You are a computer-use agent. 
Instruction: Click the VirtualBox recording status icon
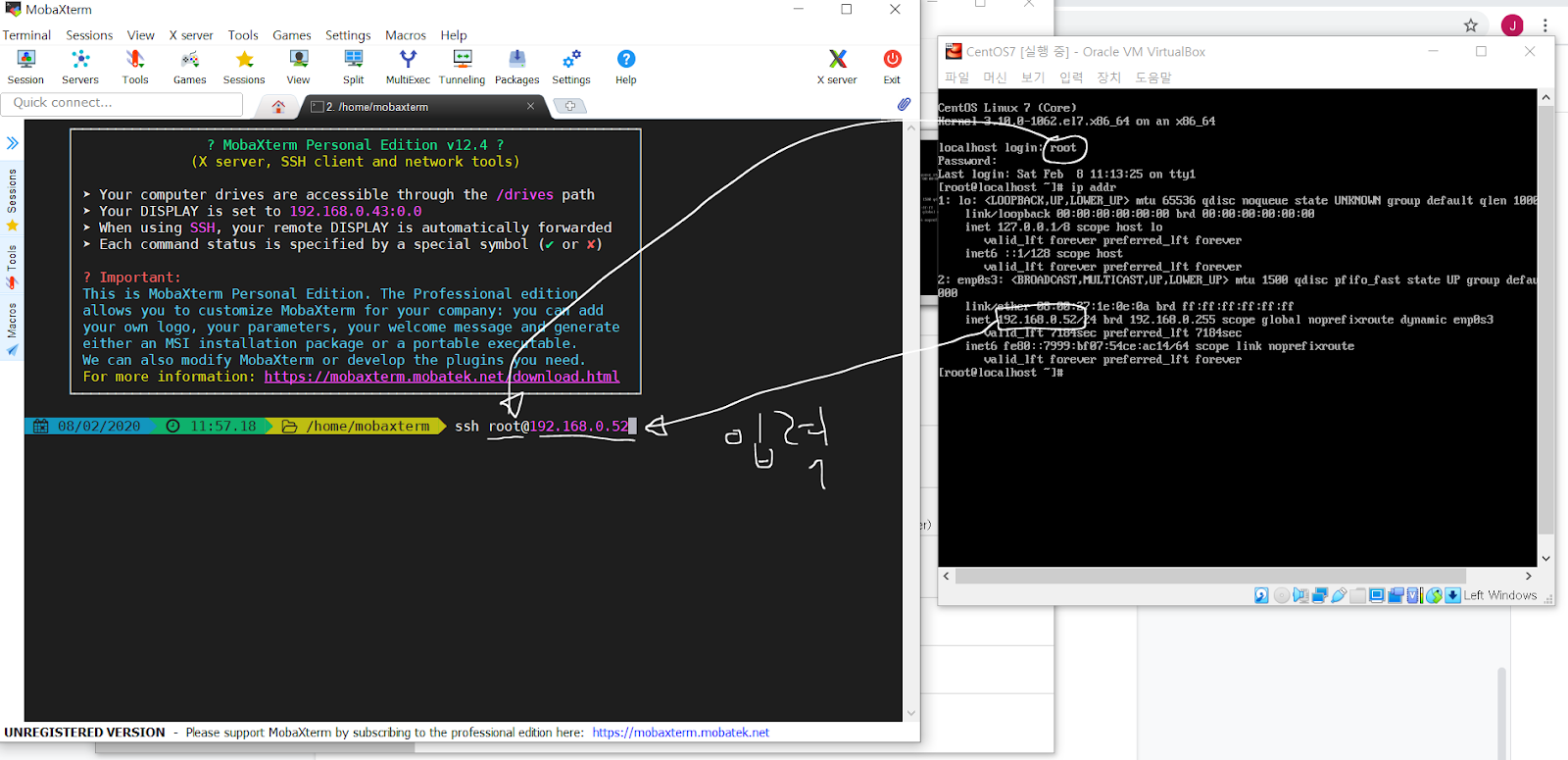tap(1396, 595)
